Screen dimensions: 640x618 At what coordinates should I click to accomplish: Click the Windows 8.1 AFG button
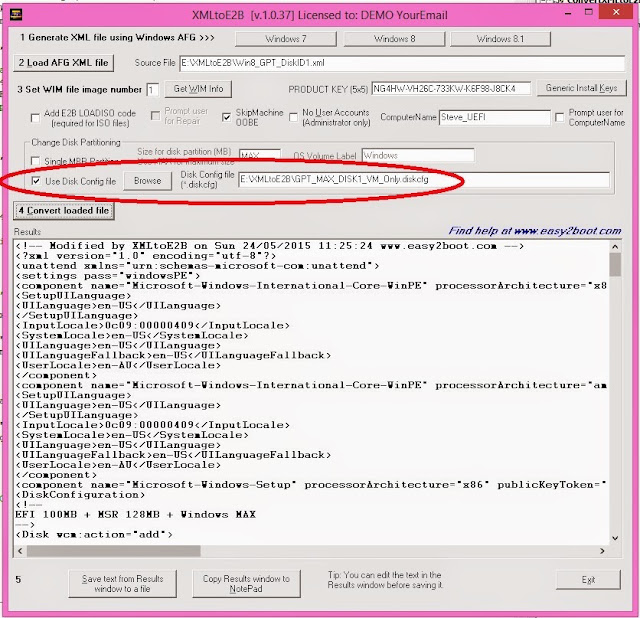click(500, 39)
